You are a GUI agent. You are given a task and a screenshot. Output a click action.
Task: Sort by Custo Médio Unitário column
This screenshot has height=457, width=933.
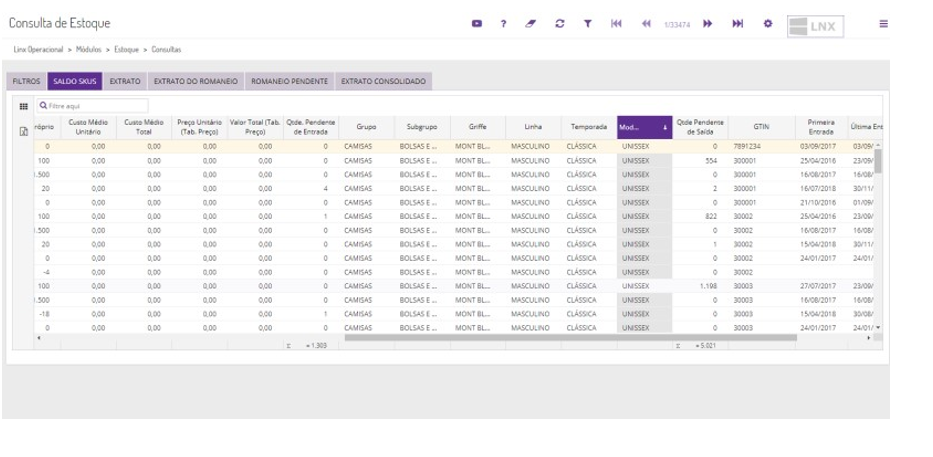pyautogui.click(x=89, y=127)
